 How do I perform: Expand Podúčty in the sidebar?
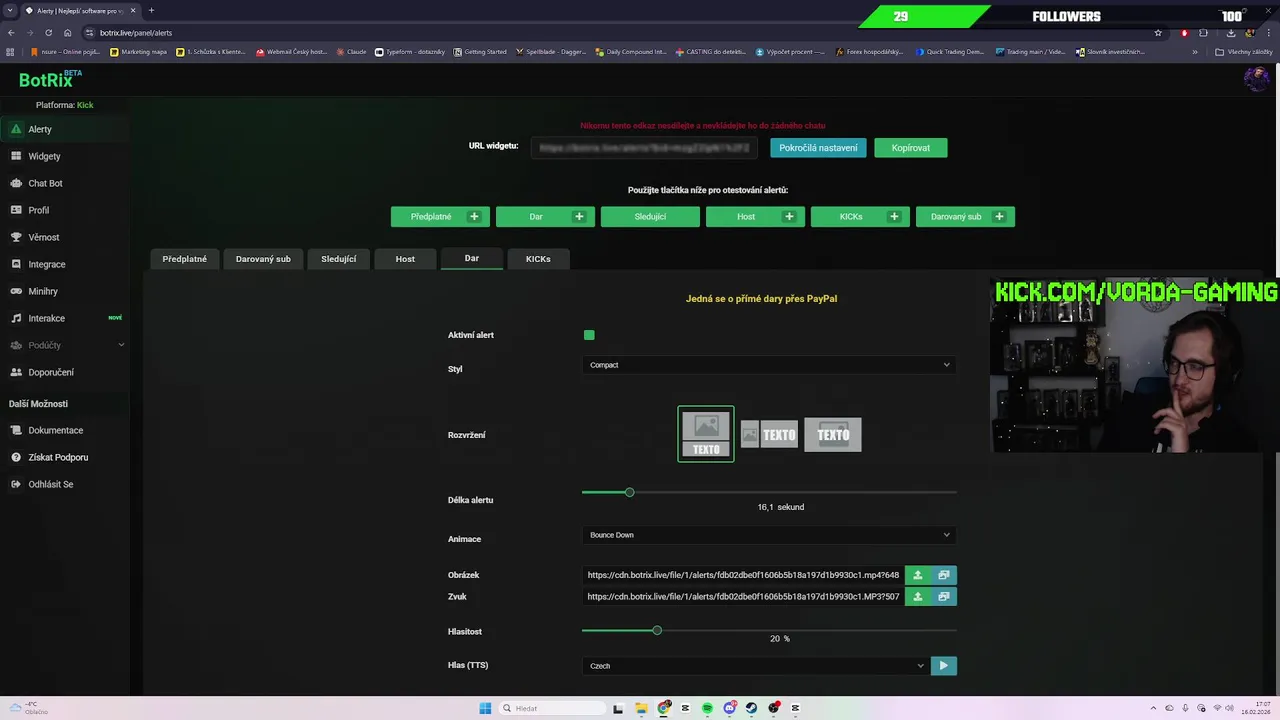coord(64,345)
